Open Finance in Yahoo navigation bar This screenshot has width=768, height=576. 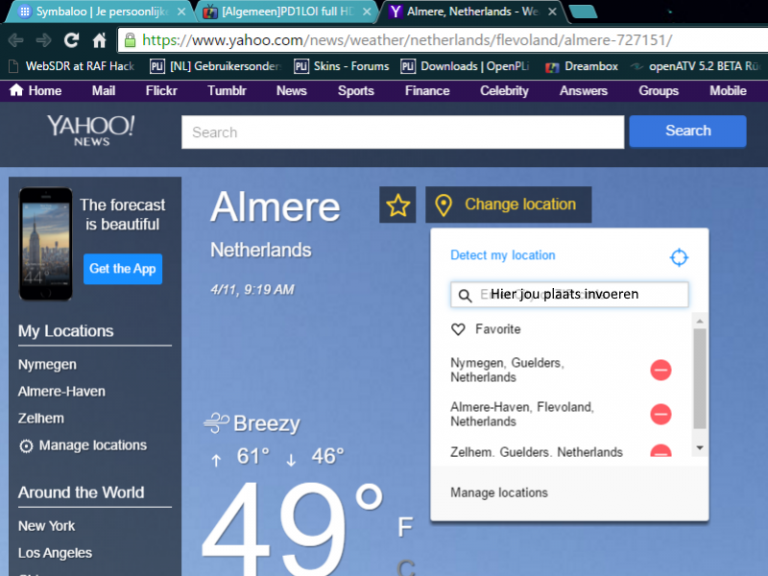pyautogui.click(x=427, y=91)
